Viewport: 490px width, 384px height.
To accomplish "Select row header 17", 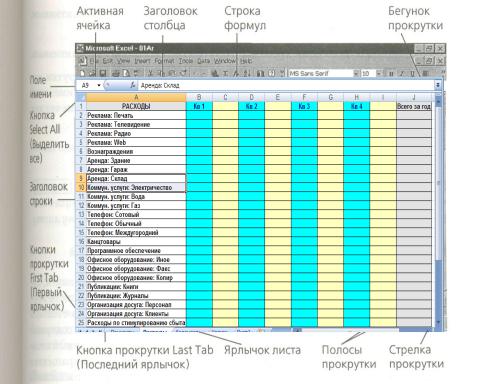I will click(x=81, y=250).
